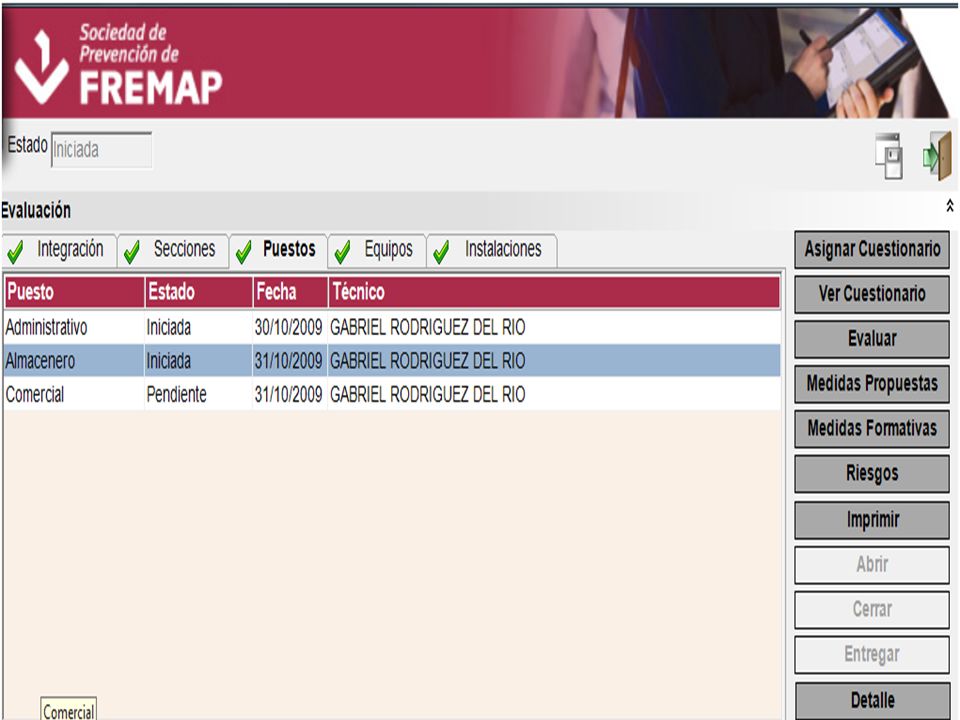The width and height of the screenshot is (960, 720).
Task: Select the Puestos tab
Action: 279,250
